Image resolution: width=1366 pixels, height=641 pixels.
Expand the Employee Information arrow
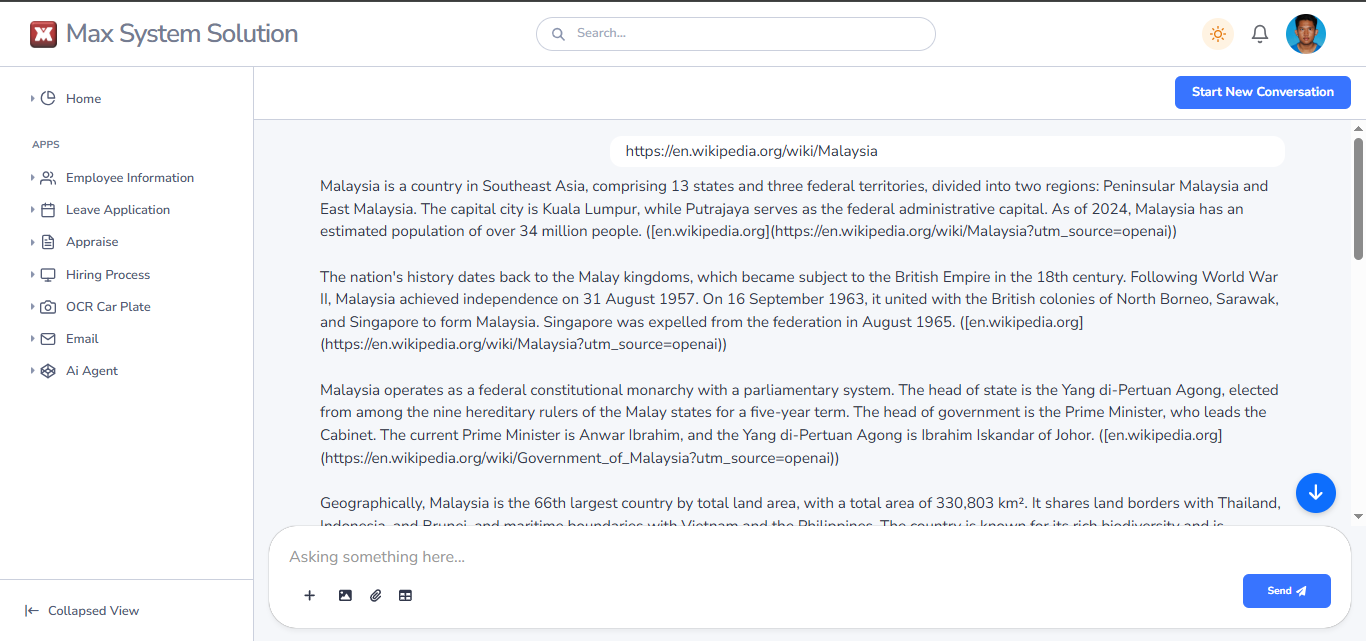coord(32,178)
